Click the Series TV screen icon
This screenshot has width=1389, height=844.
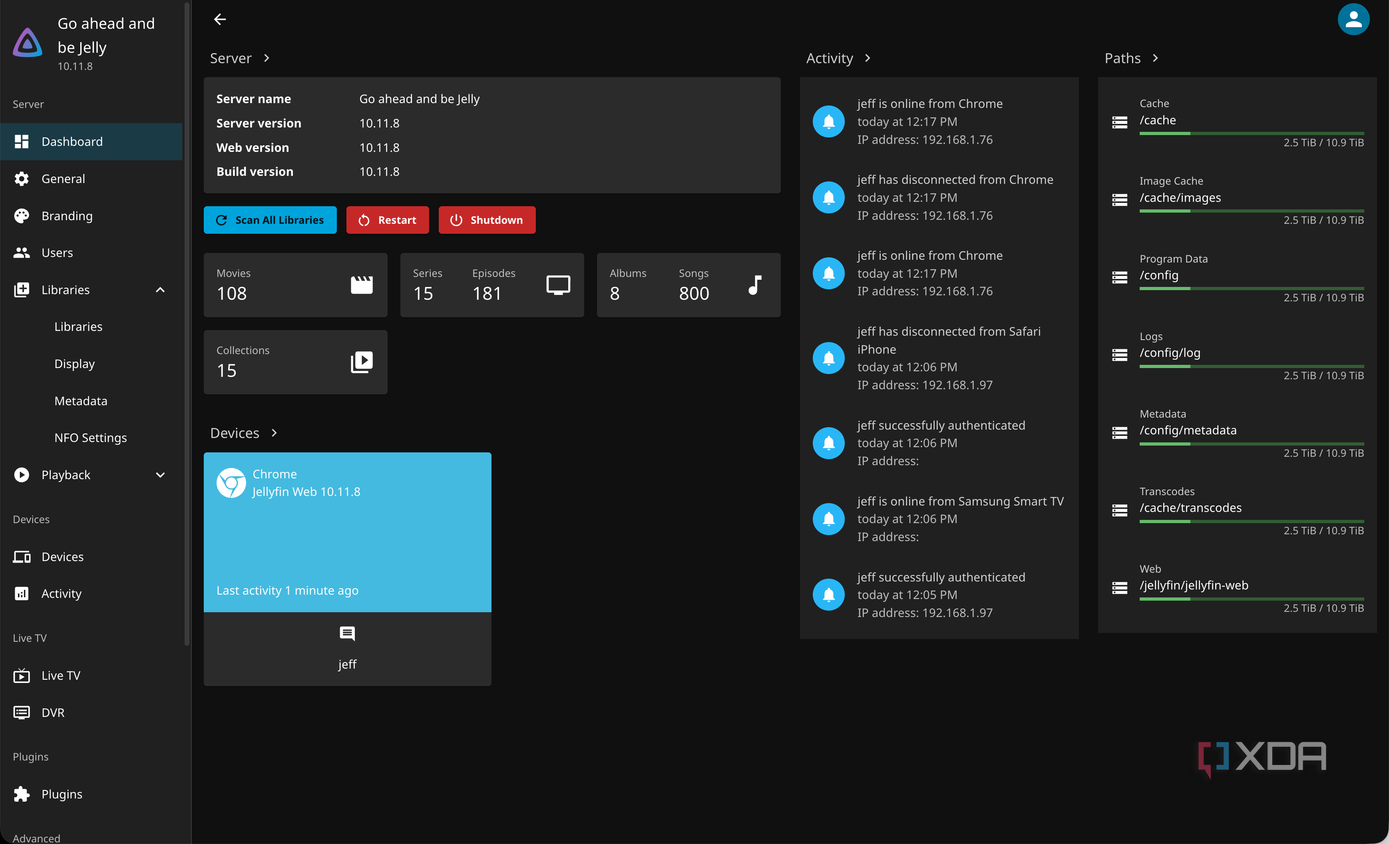pyautogui.click(x=558, y=285)
